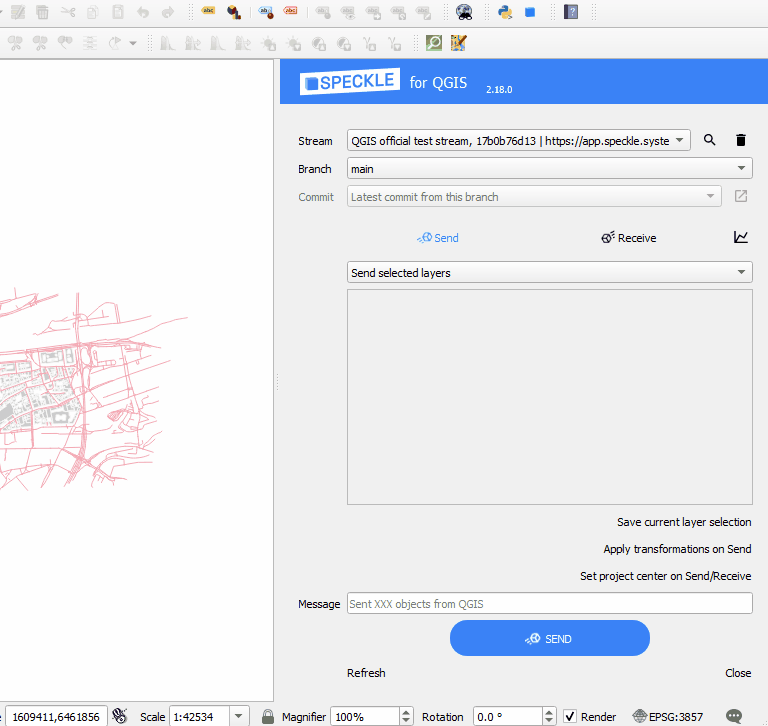Viewport: 768px width, 726px height.
Task: Click Save current layer selection
Action: (684, 522)
